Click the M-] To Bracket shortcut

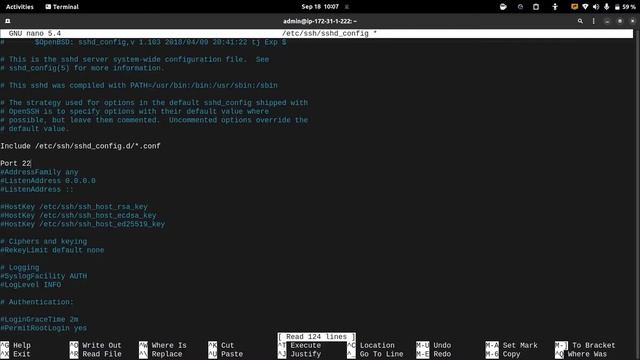(x=585, y=345)
